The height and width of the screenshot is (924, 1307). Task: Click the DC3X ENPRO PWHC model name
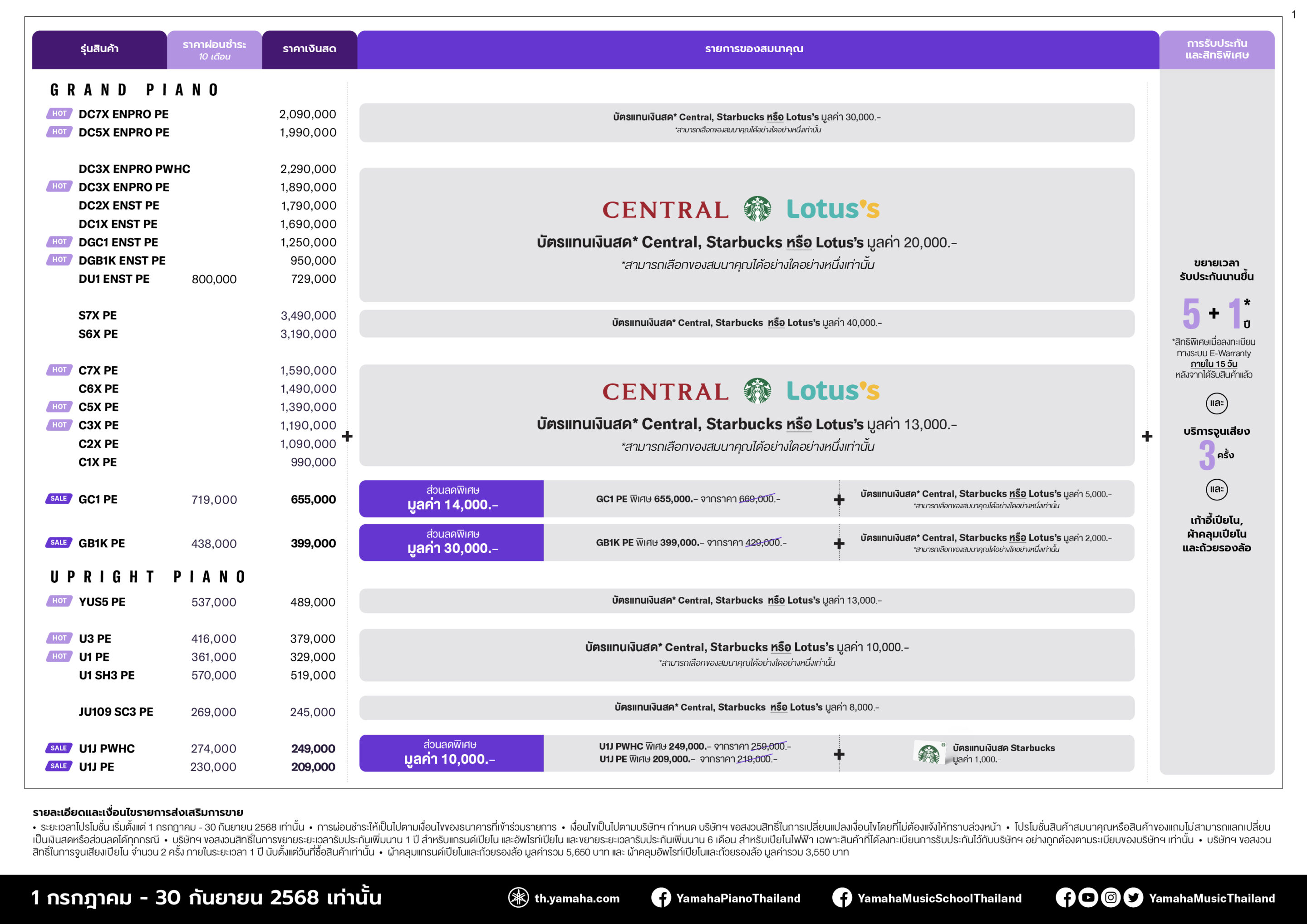point(134,169)
